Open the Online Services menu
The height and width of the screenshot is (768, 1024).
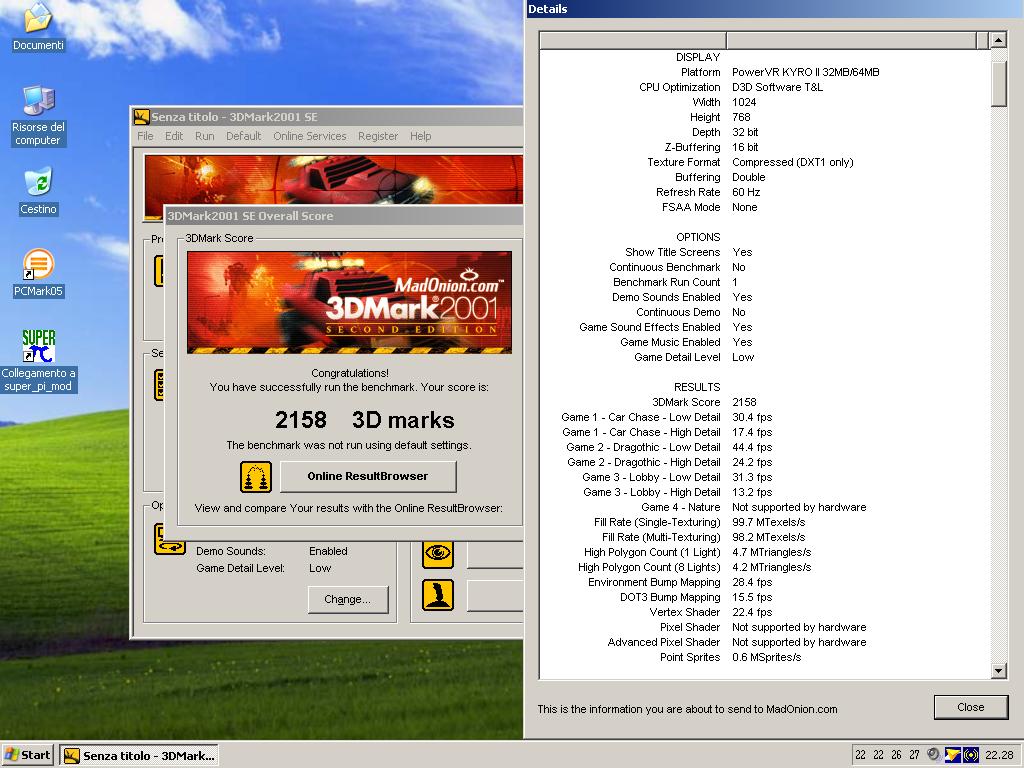pyautogui.click(x=310, y=136)
